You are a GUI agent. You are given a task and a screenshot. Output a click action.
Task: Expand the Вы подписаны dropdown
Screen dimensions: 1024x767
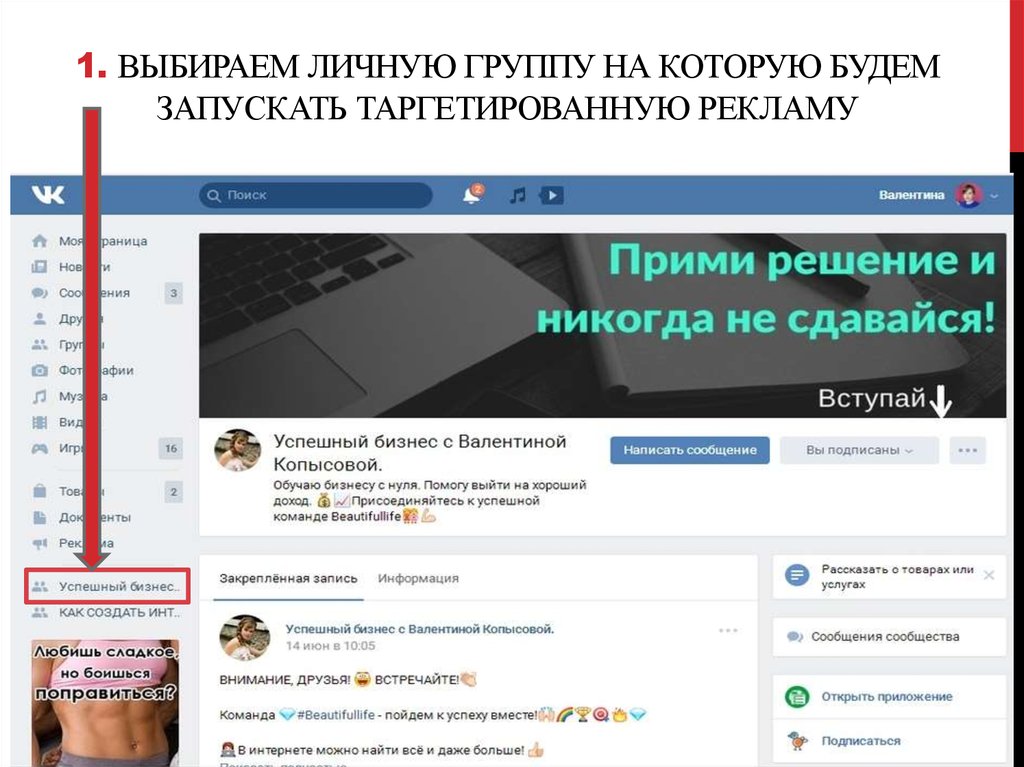pos(859,450)
